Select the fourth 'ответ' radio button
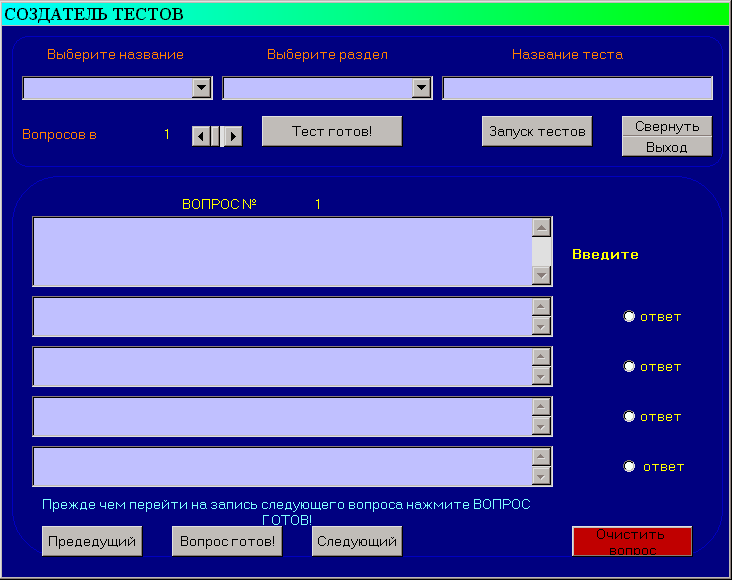 pos(629,467)
